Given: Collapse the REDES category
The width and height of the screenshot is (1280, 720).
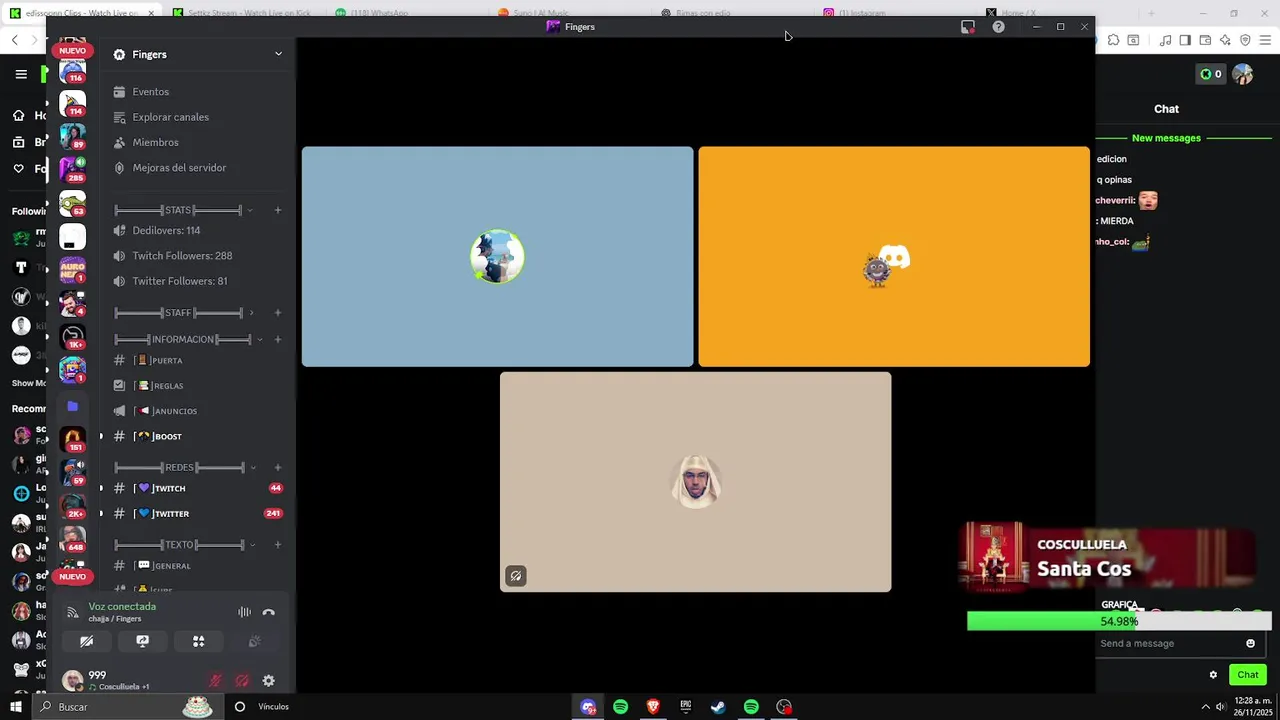Looking at the screenshot, I should pos(184,467).
